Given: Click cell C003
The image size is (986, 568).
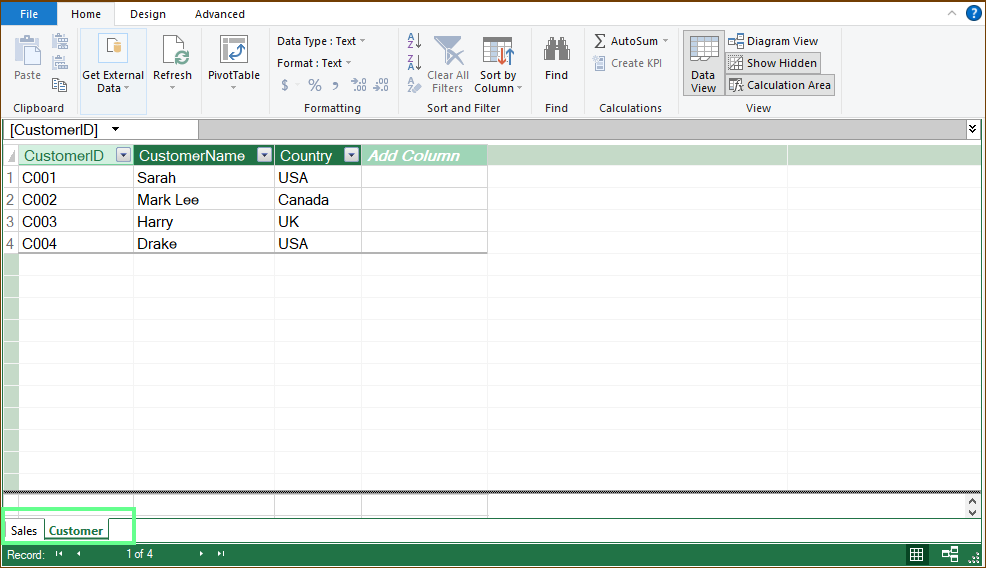Looking at the screenshot, I should (75, 221).
